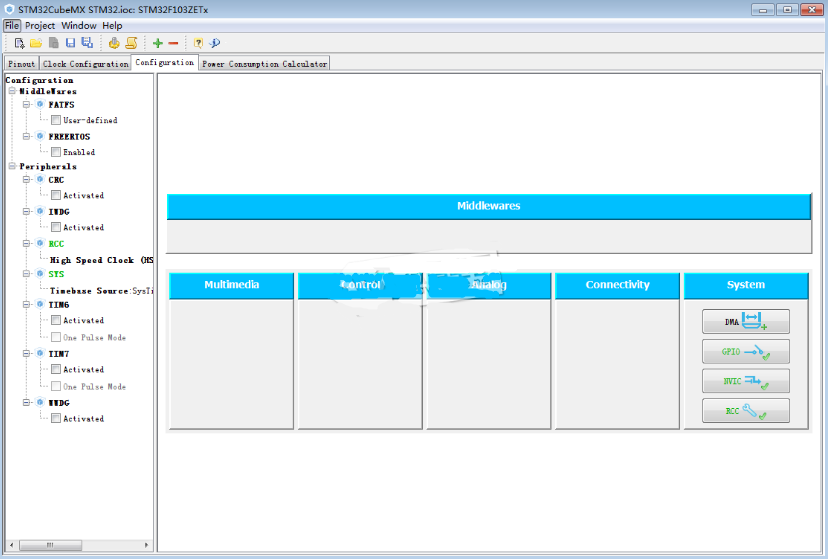Collapse the Peripherals tree node
The height and width of the screenshot is (559, 828).
(12, 166)
